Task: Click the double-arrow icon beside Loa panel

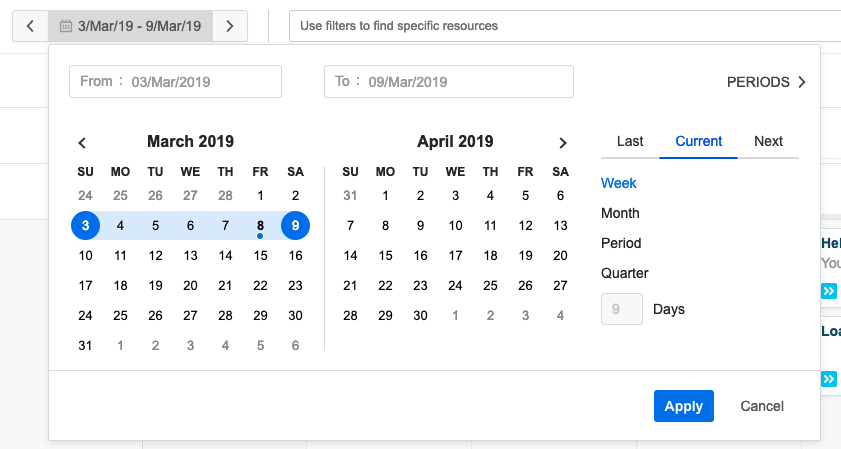Action: [x=829, y=379]
